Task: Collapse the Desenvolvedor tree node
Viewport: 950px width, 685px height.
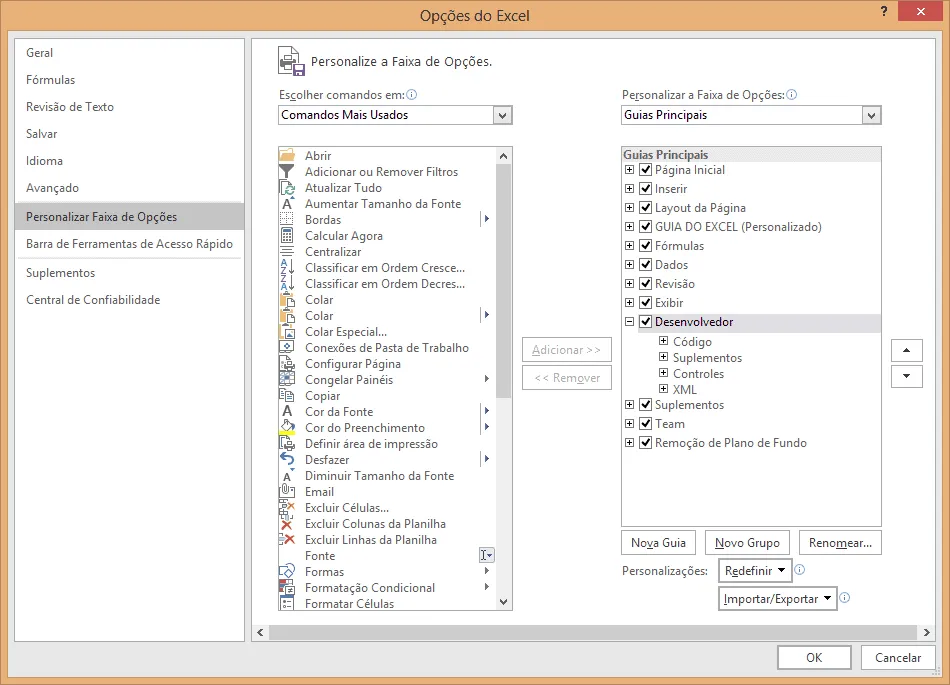Action: pos(629,322)
